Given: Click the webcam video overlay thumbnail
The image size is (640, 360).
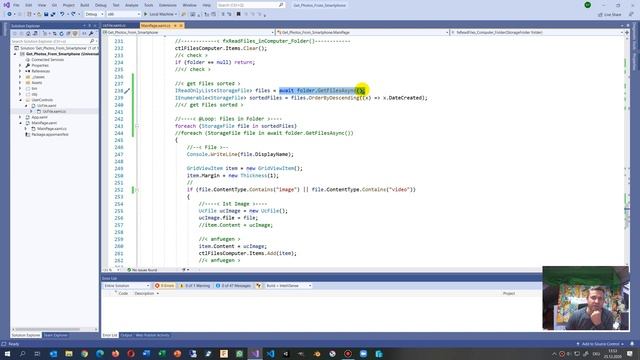Looking at the screenshot, I should 585,298.
